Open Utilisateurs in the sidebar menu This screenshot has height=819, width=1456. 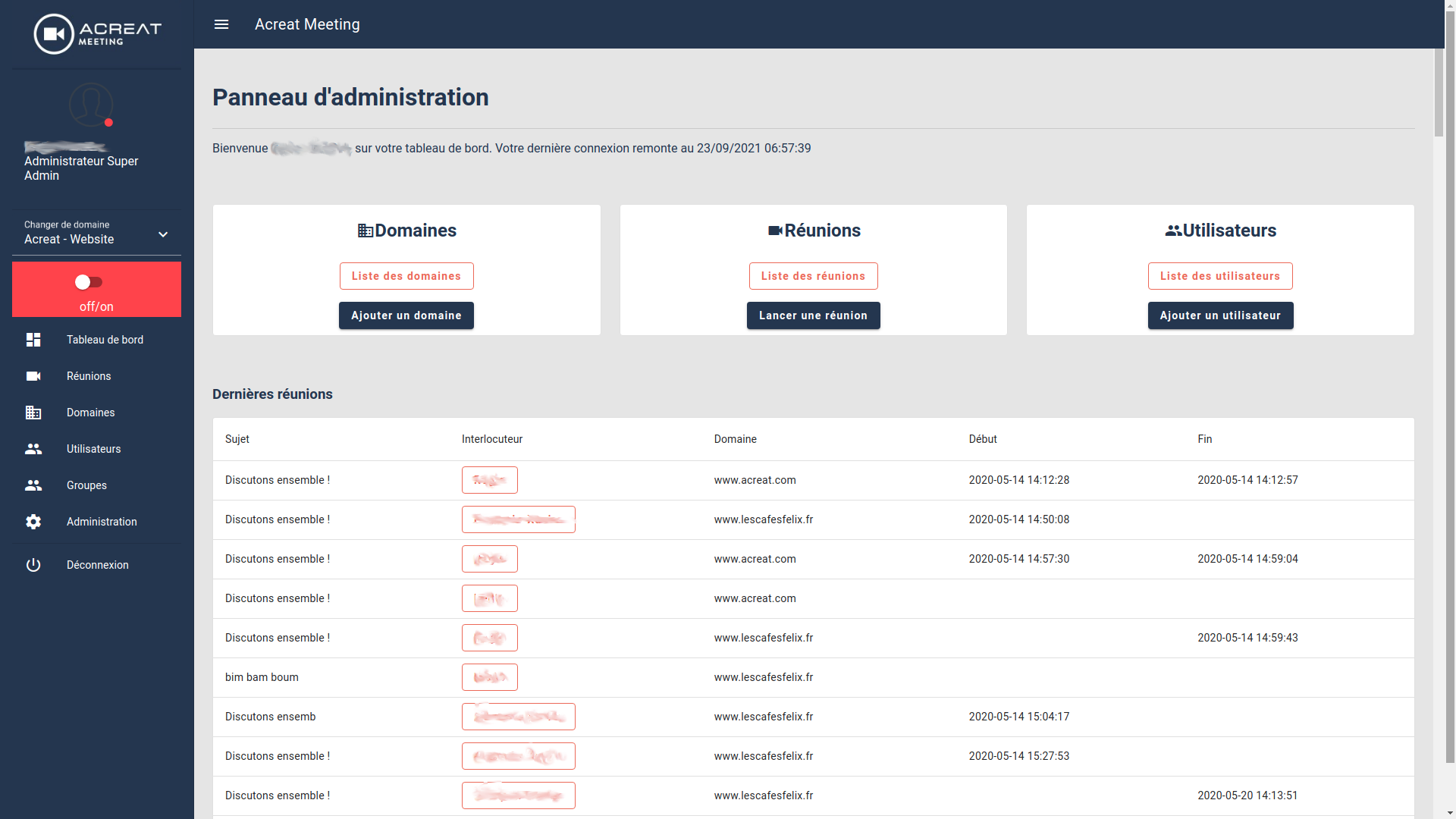(x=93, y=449)
